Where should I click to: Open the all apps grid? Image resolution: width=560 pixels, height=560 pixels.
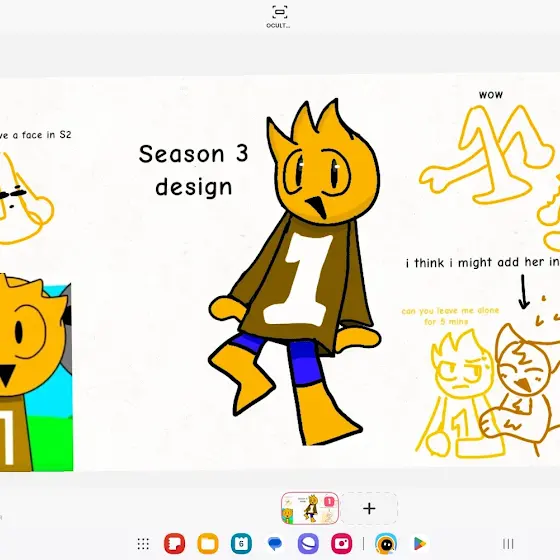coord(143,544)
